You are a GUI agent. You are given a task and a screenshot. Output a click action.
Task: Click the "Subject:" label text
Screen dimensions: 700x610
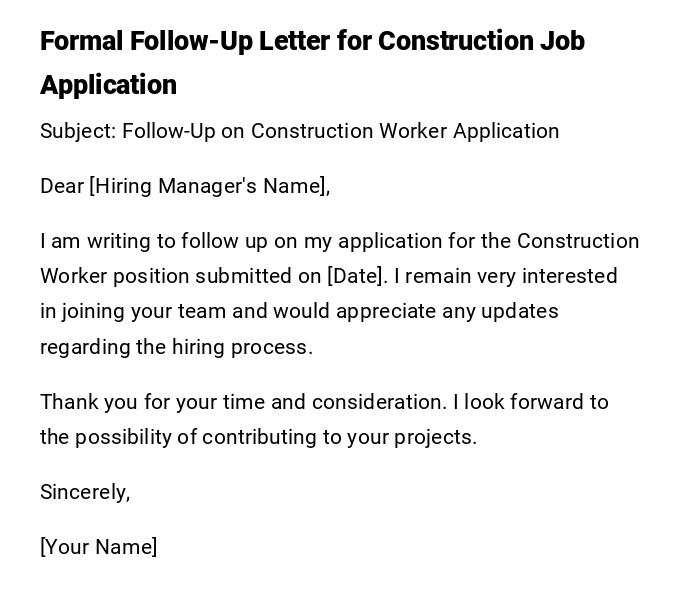click(77, 131)
